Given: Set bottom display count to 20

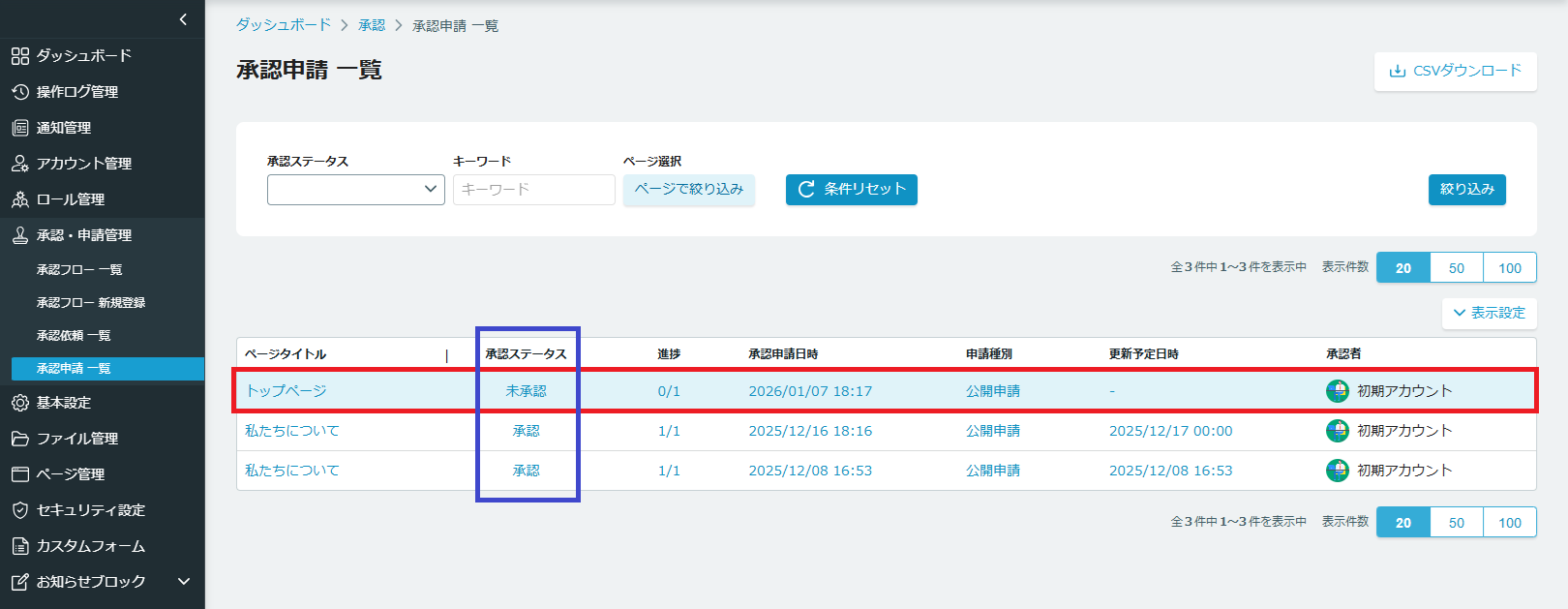Looking at the screenshot, I should click(1402, 523).
